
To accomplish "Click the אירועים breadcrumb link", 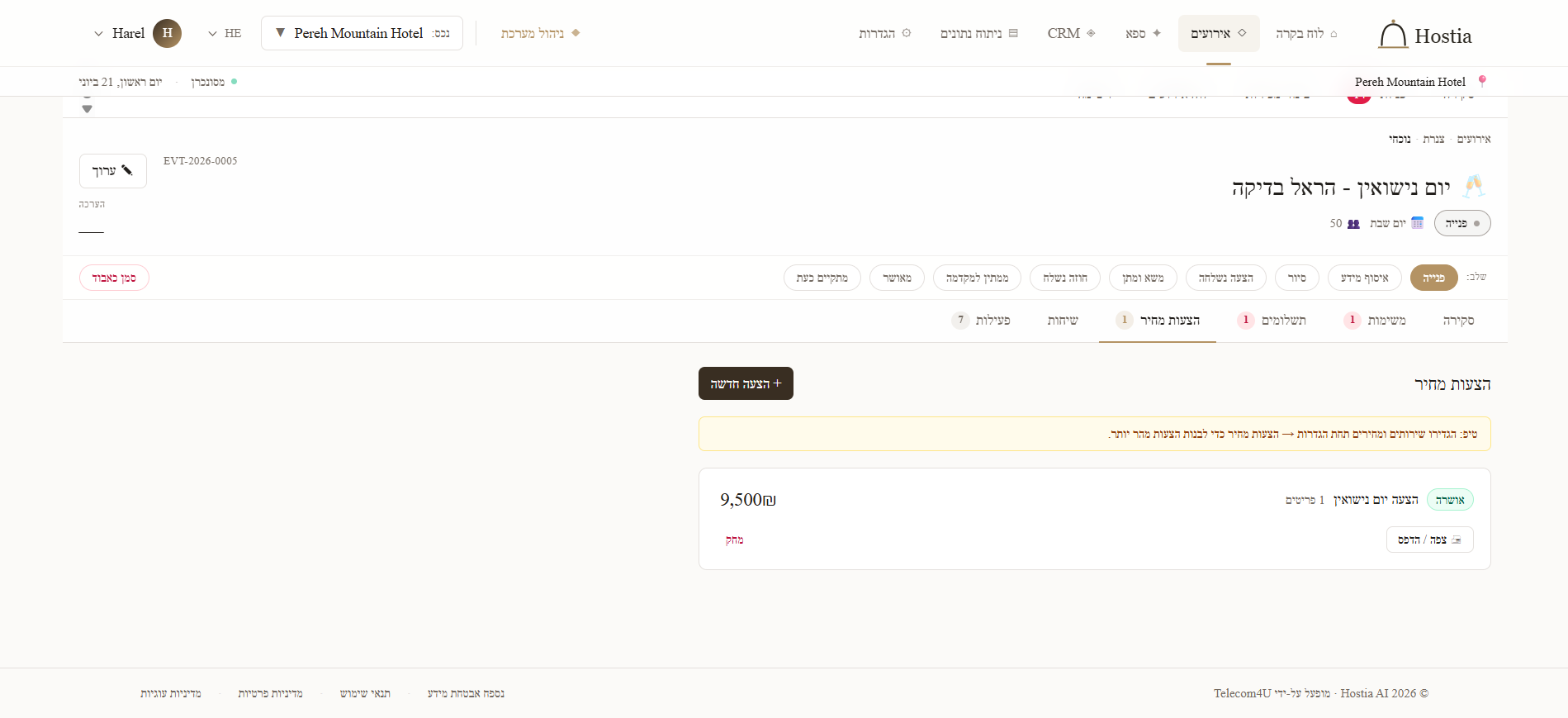I will tap(1474, 139).
